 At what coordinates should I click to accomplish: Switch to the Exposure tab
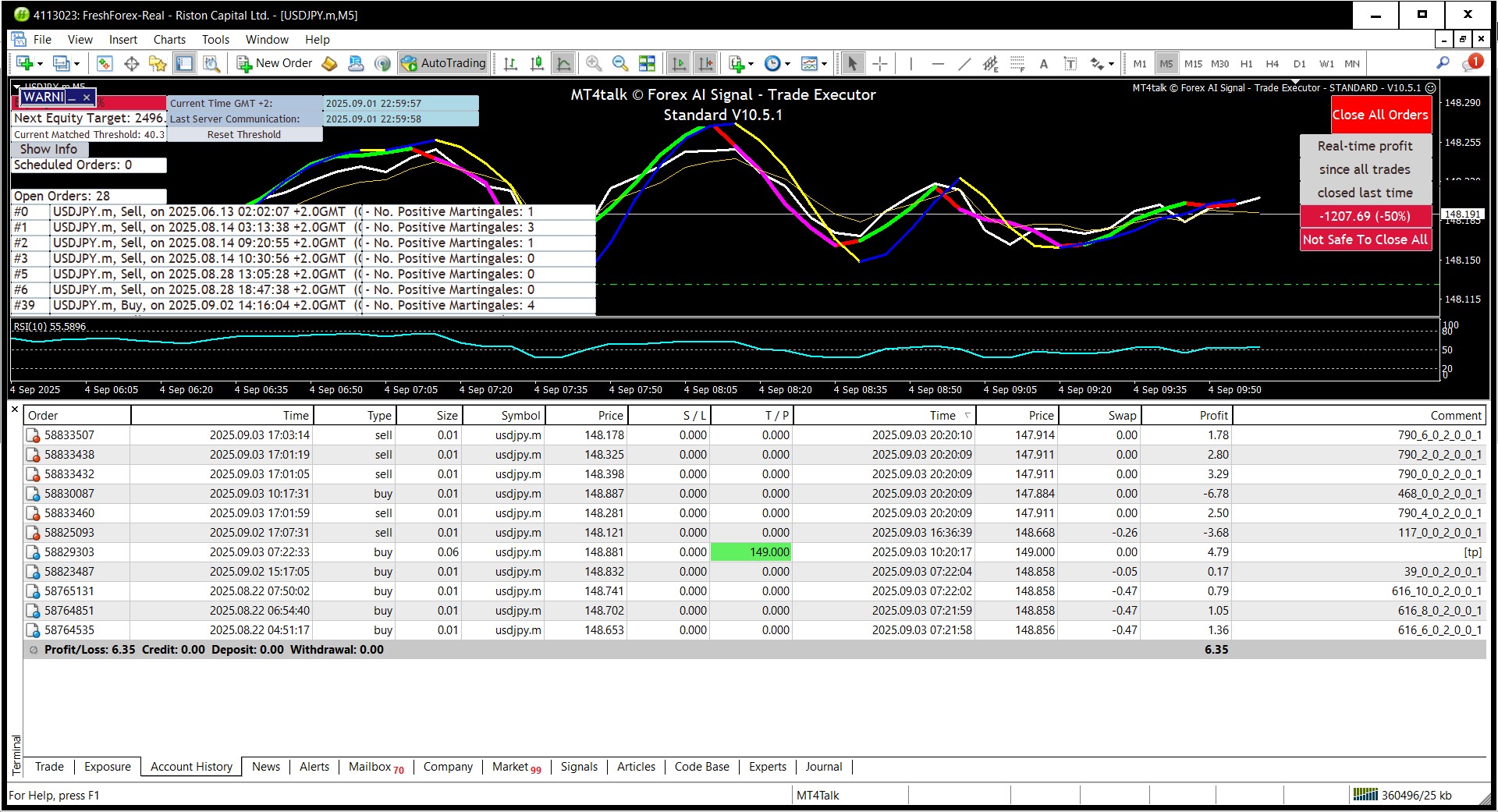pyautogui.click(x=108, y=767)
